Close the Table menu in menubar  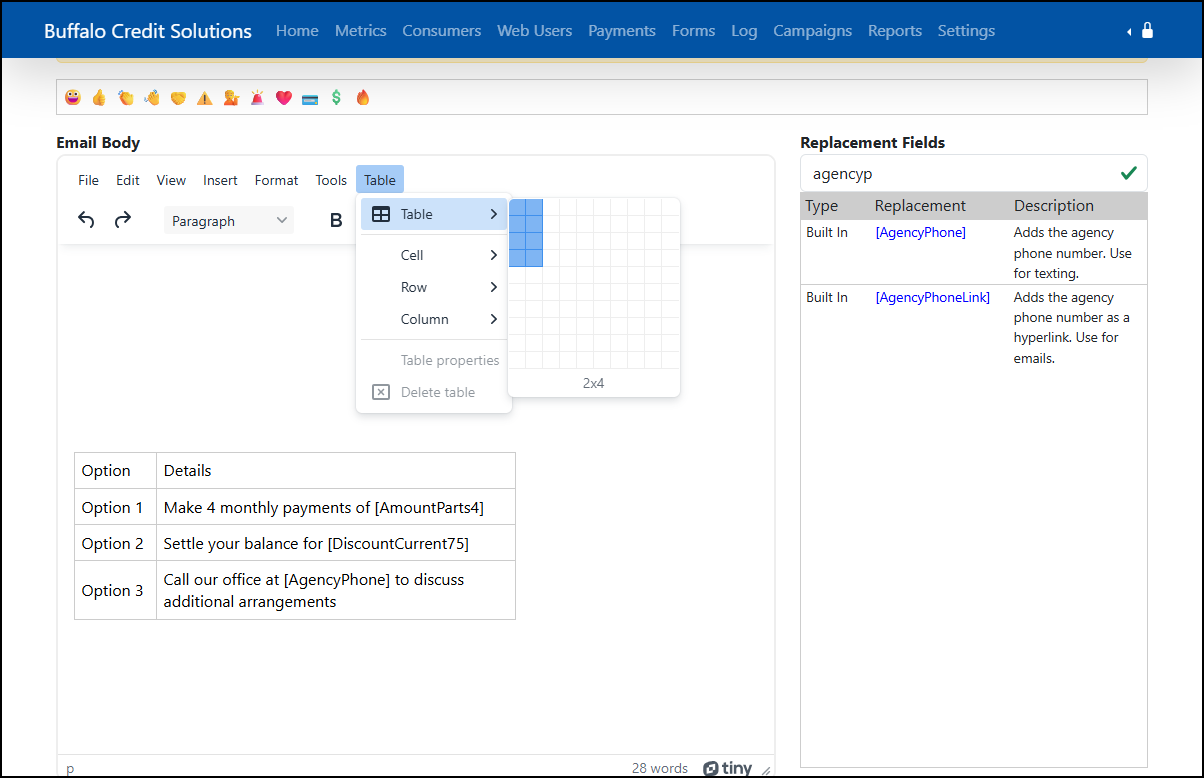tap(380, 180)
